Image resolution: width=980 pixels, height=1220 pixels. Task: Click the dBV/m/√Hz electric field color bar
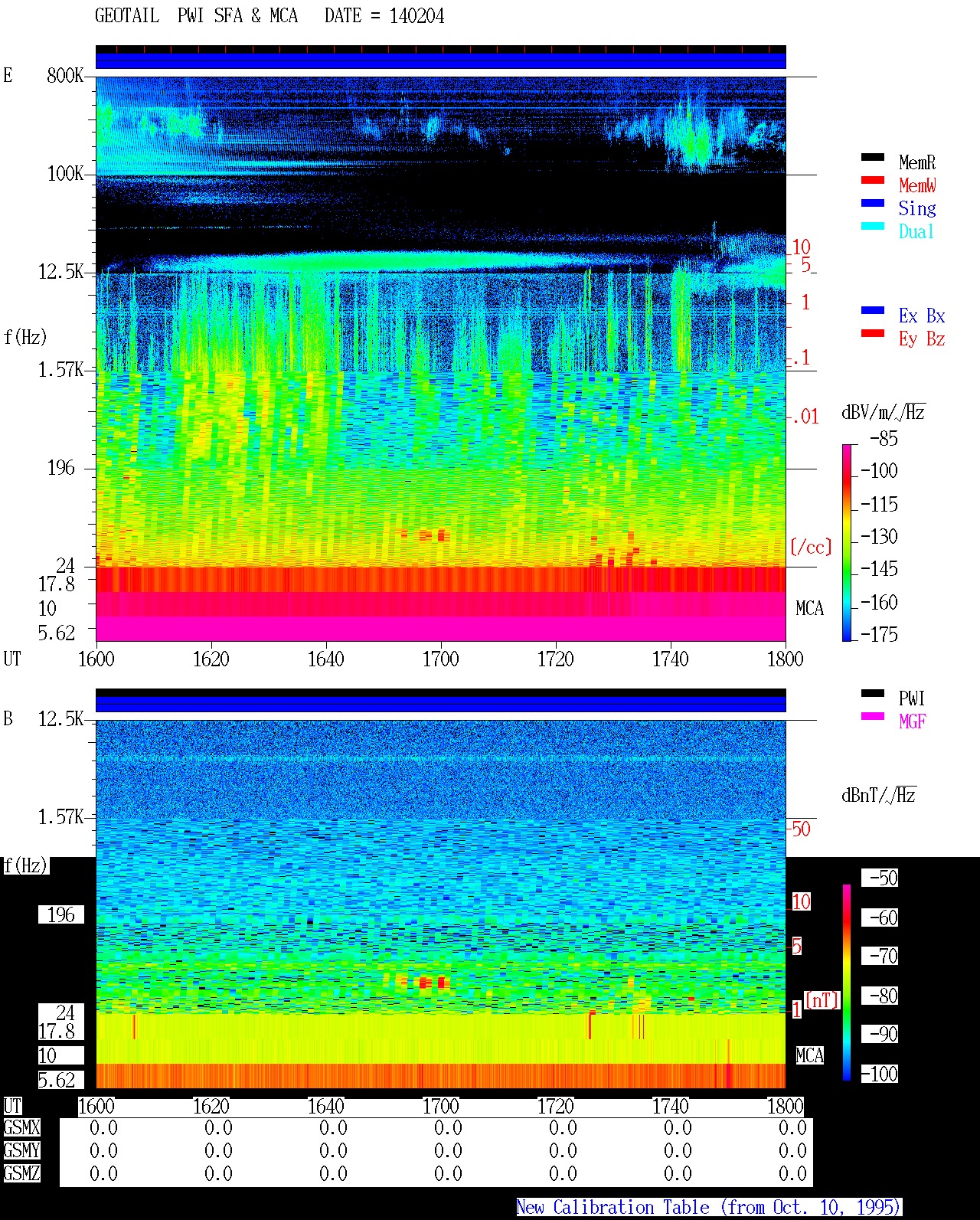tap(847, 542)
